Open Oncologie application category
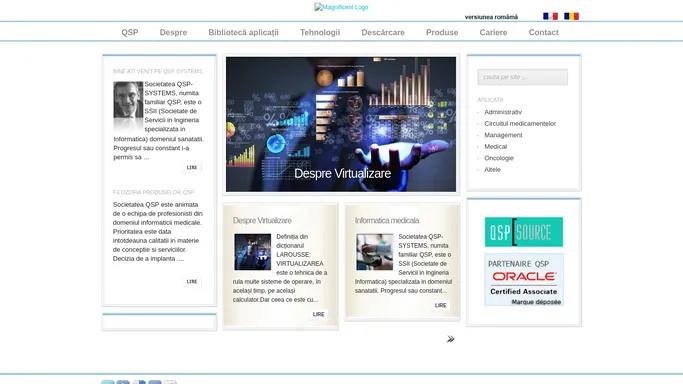683x384 pixels. 499,158
